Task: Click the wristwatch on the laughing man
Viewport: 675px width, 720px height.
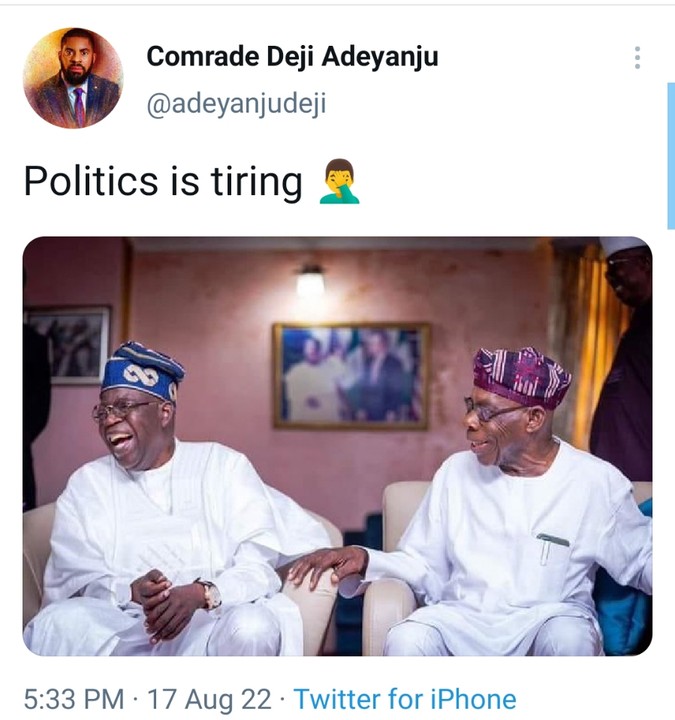Action: (x=210, y=594)
